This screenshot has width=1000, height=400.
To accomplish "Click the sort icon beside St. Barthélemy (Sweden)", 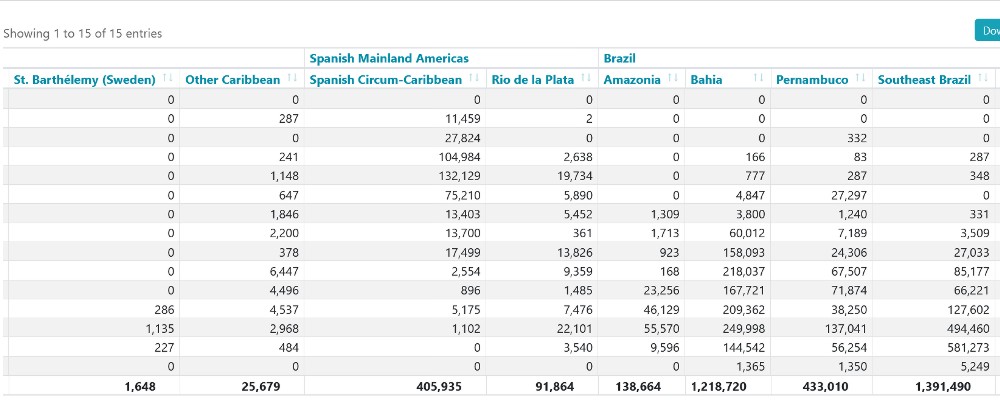I will (168, 79).
